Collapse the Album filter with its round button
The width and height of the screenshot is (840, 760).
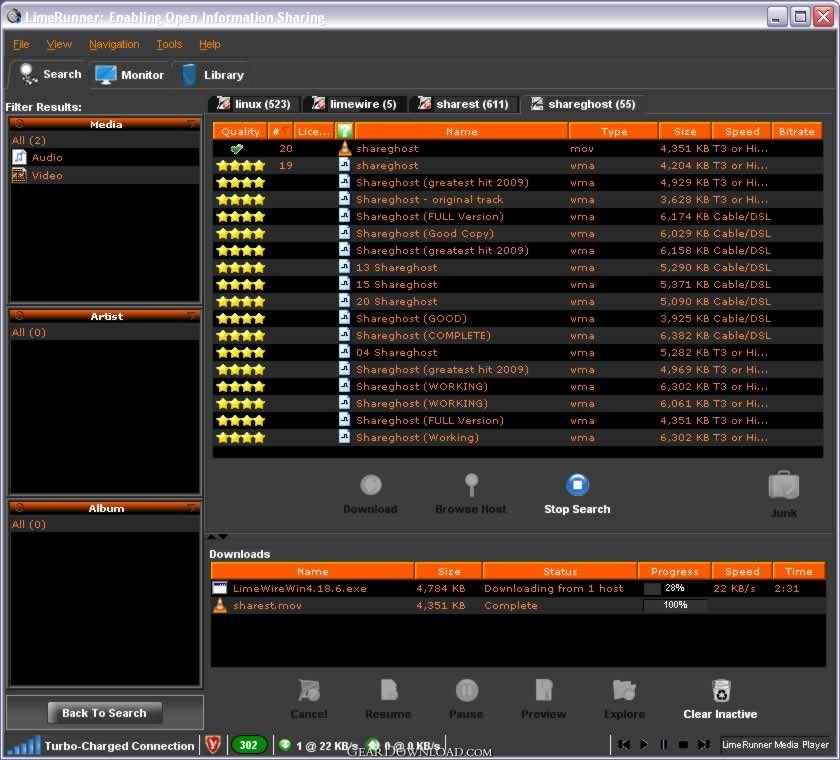[x=19, y=508]
